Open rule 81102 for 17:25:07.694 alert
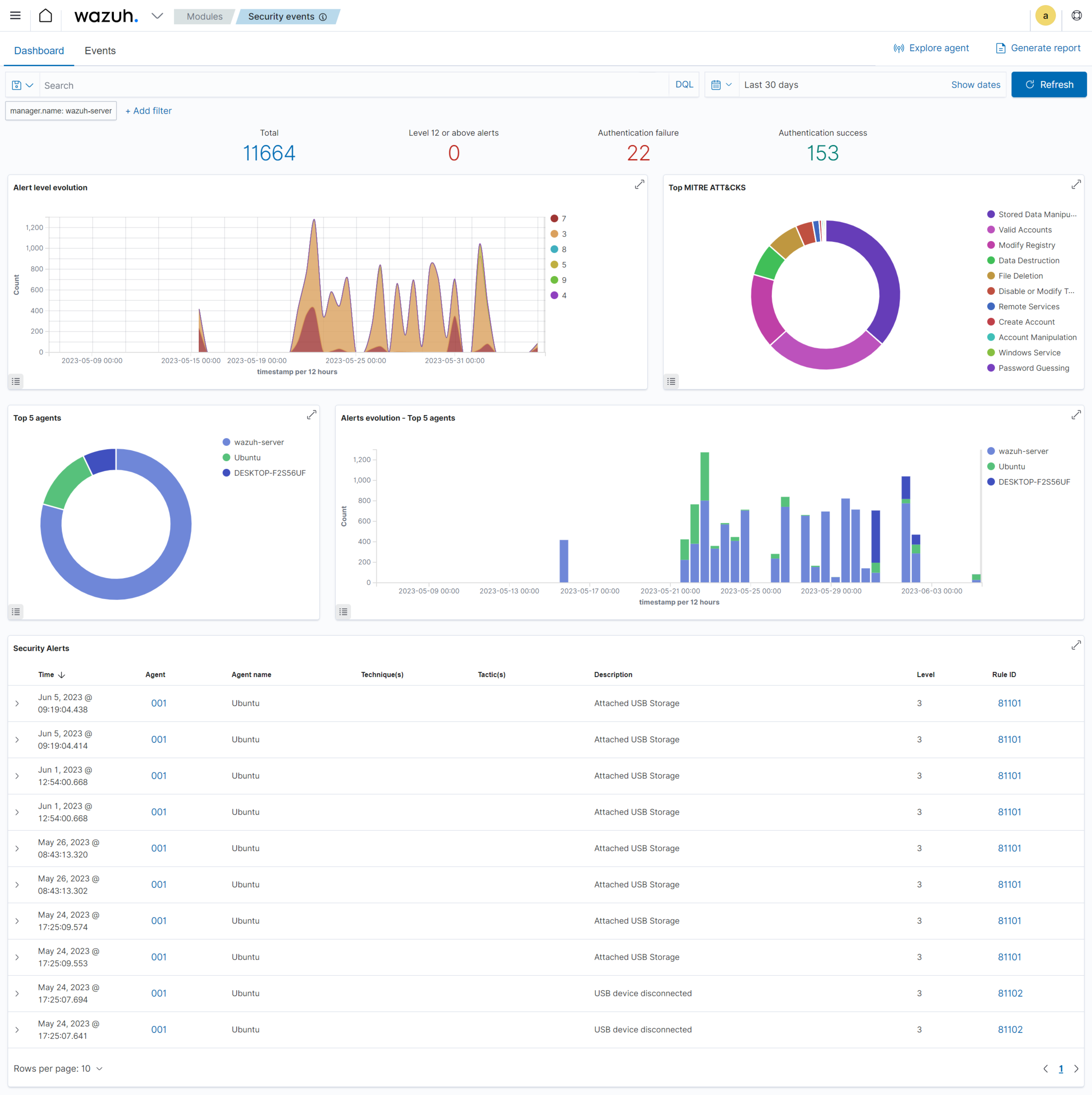Screen dimensions: 1092x1095 point(1010,993)
